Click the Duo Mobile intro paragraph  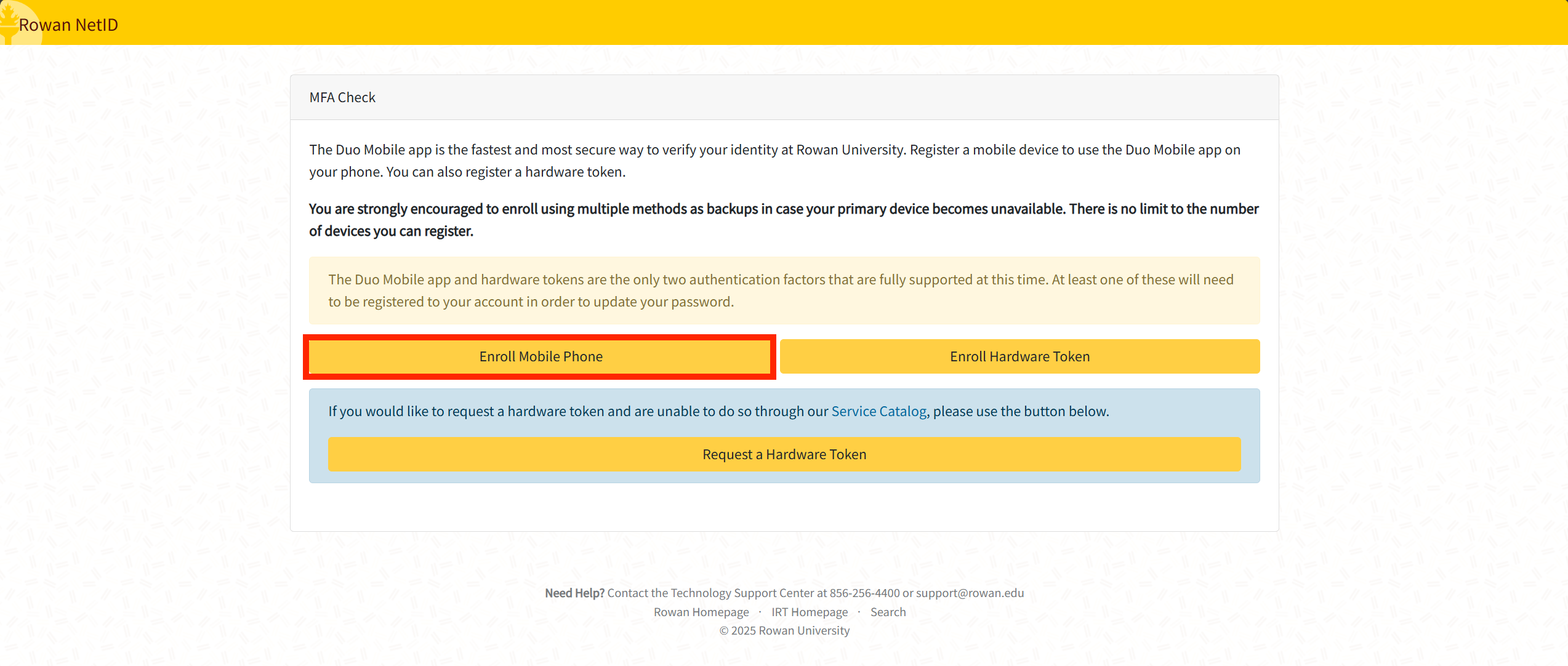774,161
